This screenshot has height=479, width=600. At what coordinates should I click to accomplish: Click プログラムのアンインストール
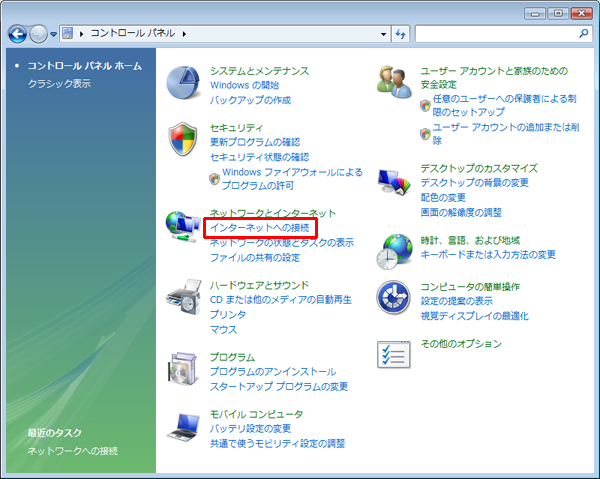point(273,371)
